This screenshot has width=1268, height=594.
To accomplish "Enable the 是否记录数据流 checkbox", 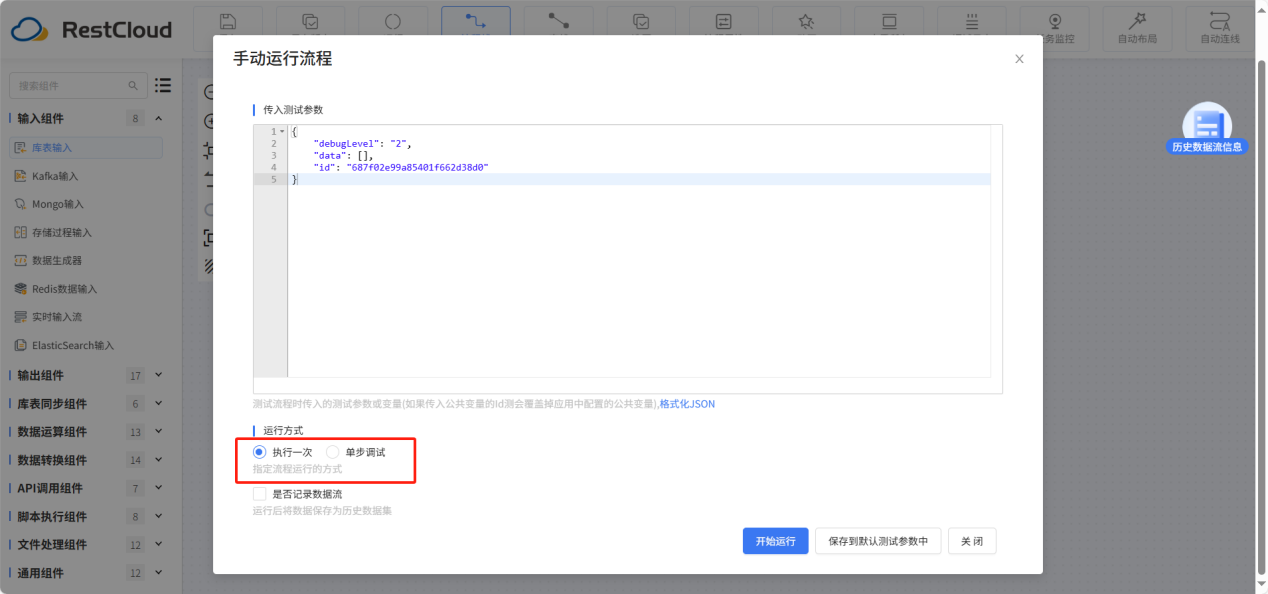I will [x=260, y=494].
